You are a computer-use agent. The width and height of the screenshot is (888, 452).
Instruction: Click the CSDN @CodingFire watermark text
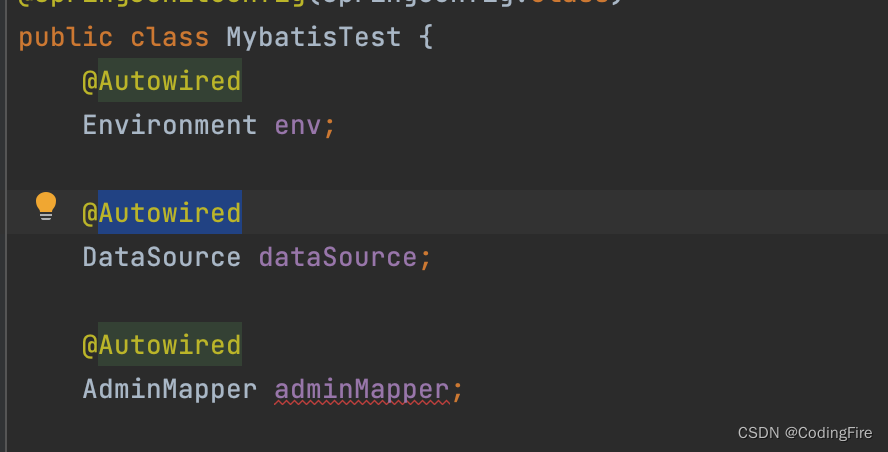click(805, 433)
